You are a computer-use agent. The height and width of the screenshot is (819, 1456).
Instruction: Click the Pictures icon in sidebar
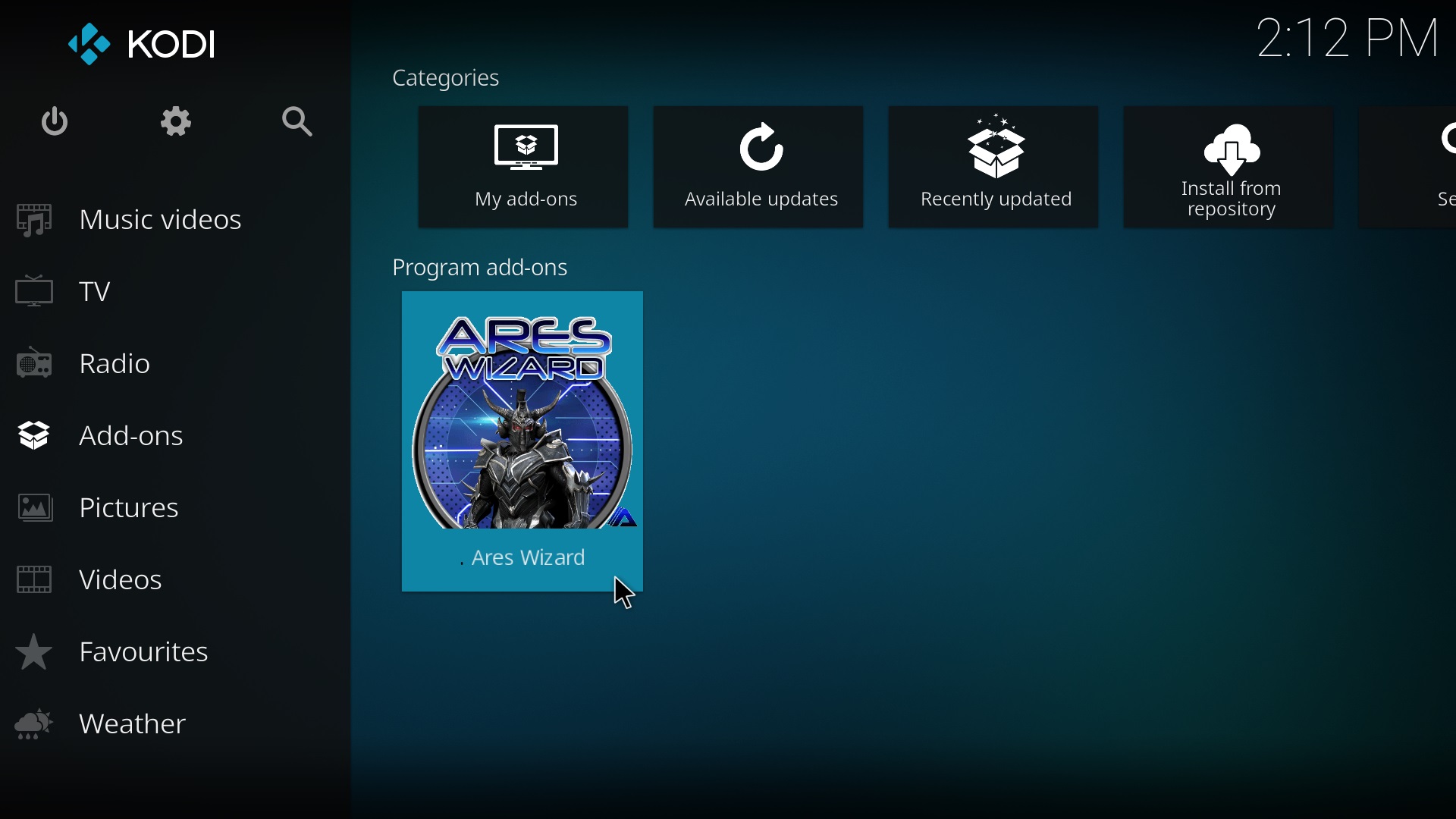[x=35, y=508]
